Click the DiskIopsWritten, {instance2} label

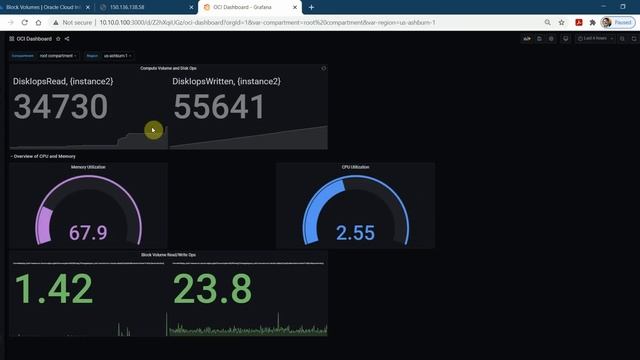click(x=227, y=81)
